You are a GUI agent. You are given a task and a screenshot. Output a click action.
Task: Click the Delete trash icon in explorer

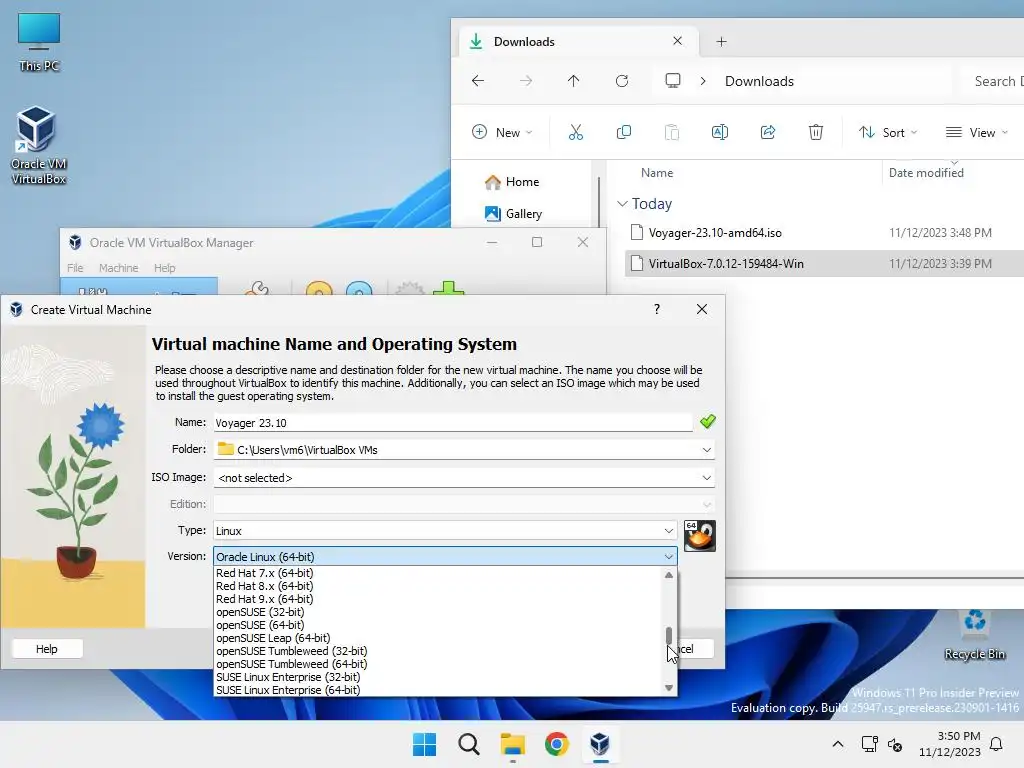tap(816, 133)
